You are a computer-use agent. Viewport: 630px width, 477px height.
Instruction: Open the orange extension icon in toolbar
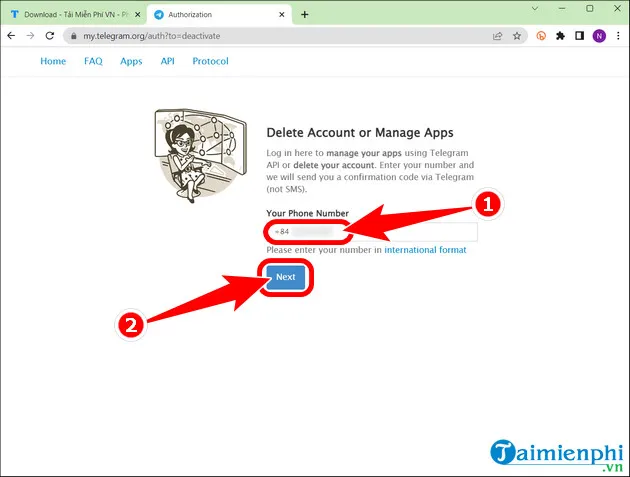(541, 36)
